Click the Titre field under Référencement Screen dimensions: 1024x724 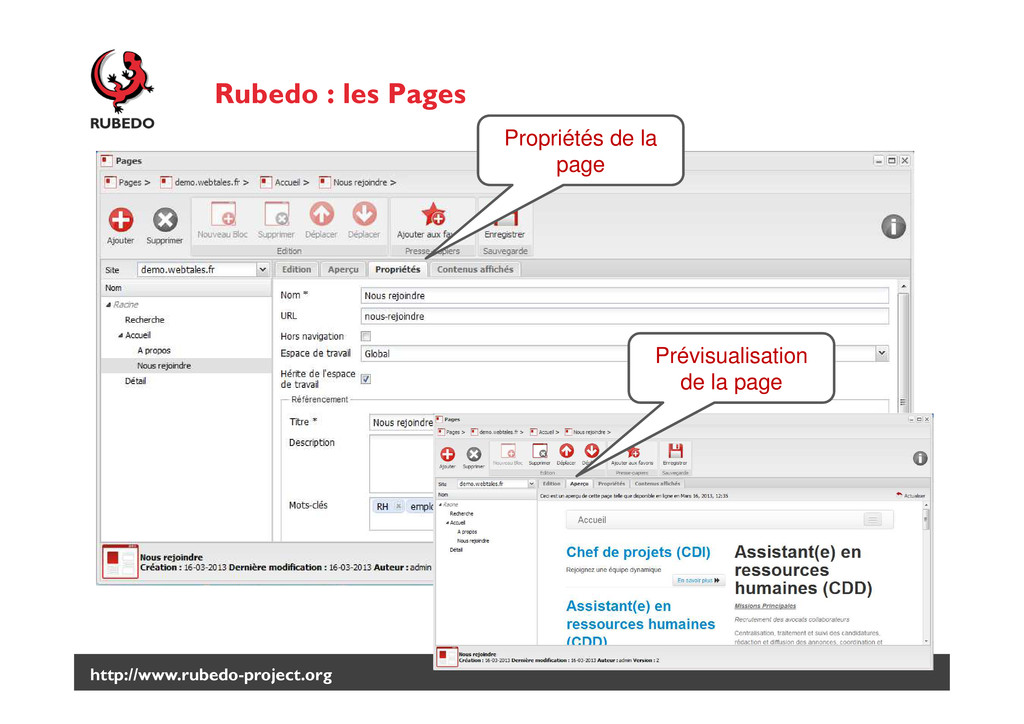[402, 422]
